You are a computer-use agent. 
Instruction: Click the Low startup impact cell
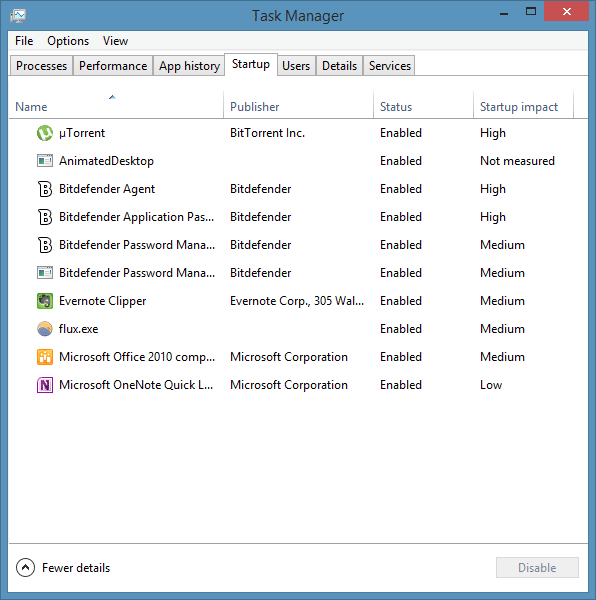tap(491, 385)
